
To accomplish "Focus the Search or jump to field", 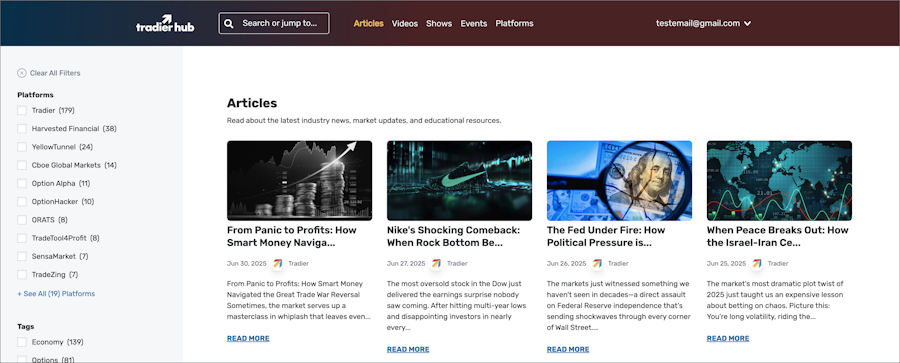I will (274, 24).
